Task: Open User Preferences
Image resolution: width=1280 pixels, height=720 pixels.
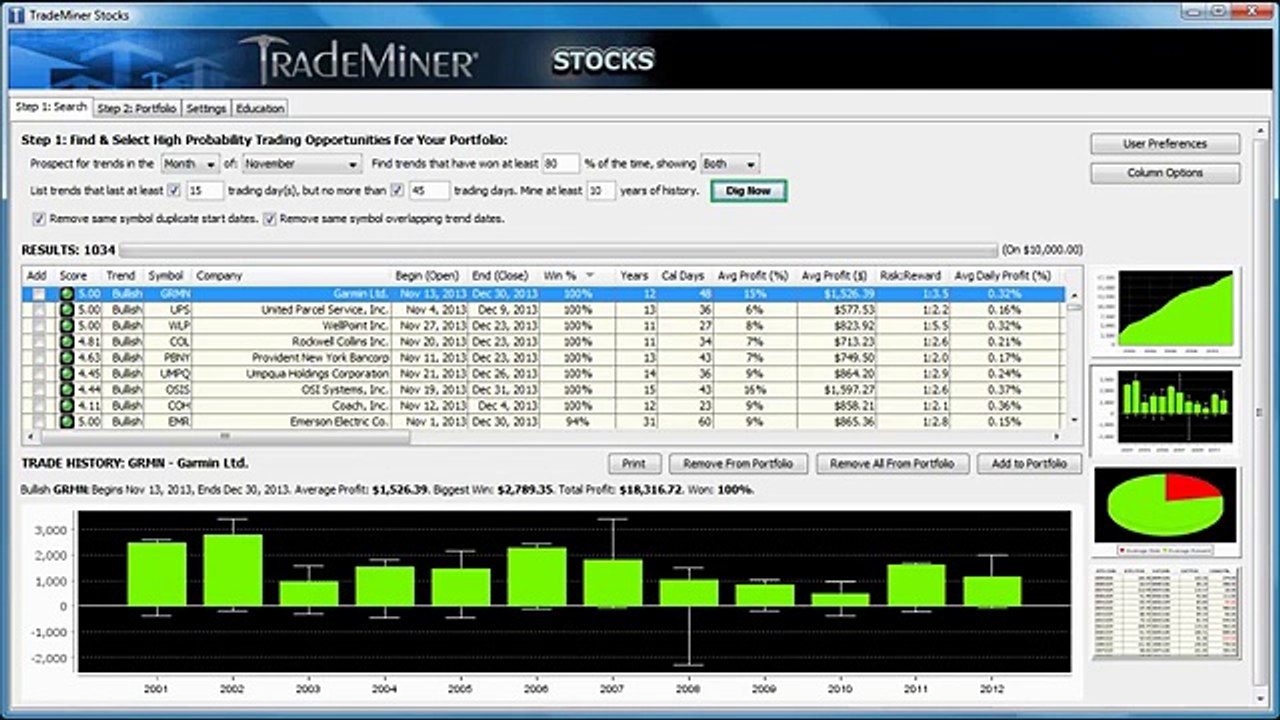Action: pyautogui.click(x=1165, y=144)
